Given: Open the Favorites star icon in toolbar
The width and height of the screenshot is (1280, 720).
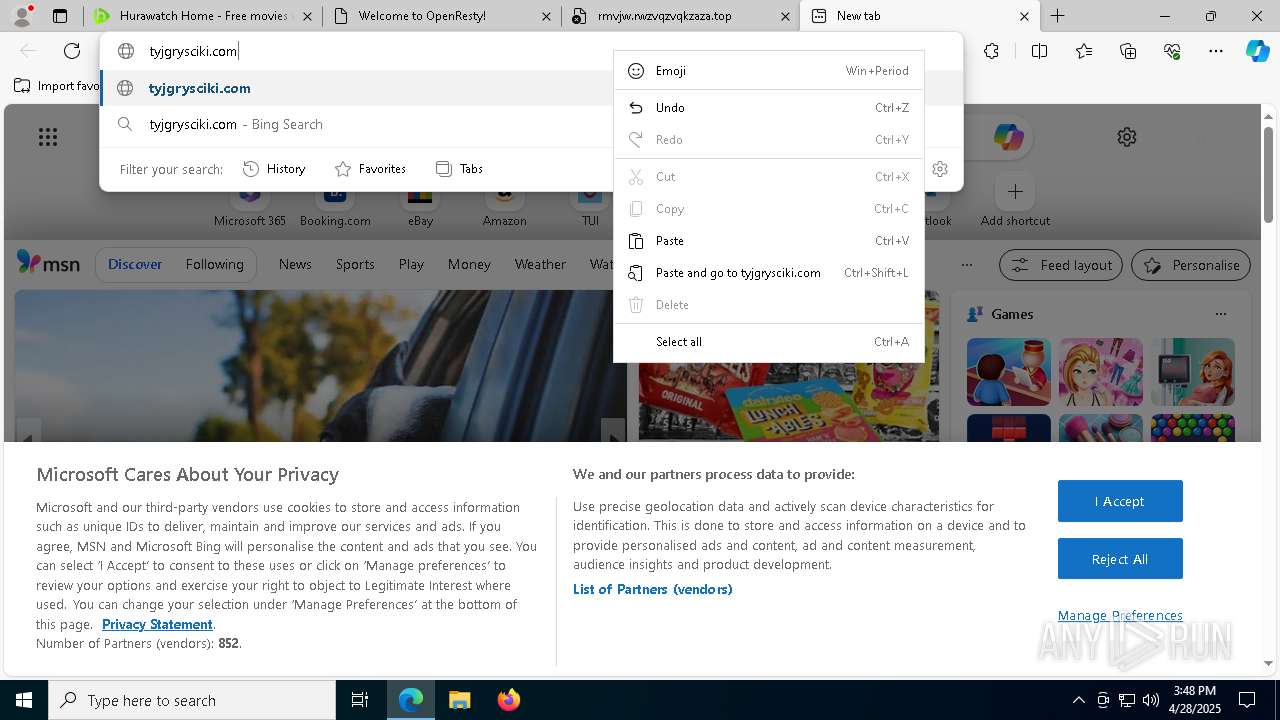Looking at the screenshot, I should tap(1084, 51).
